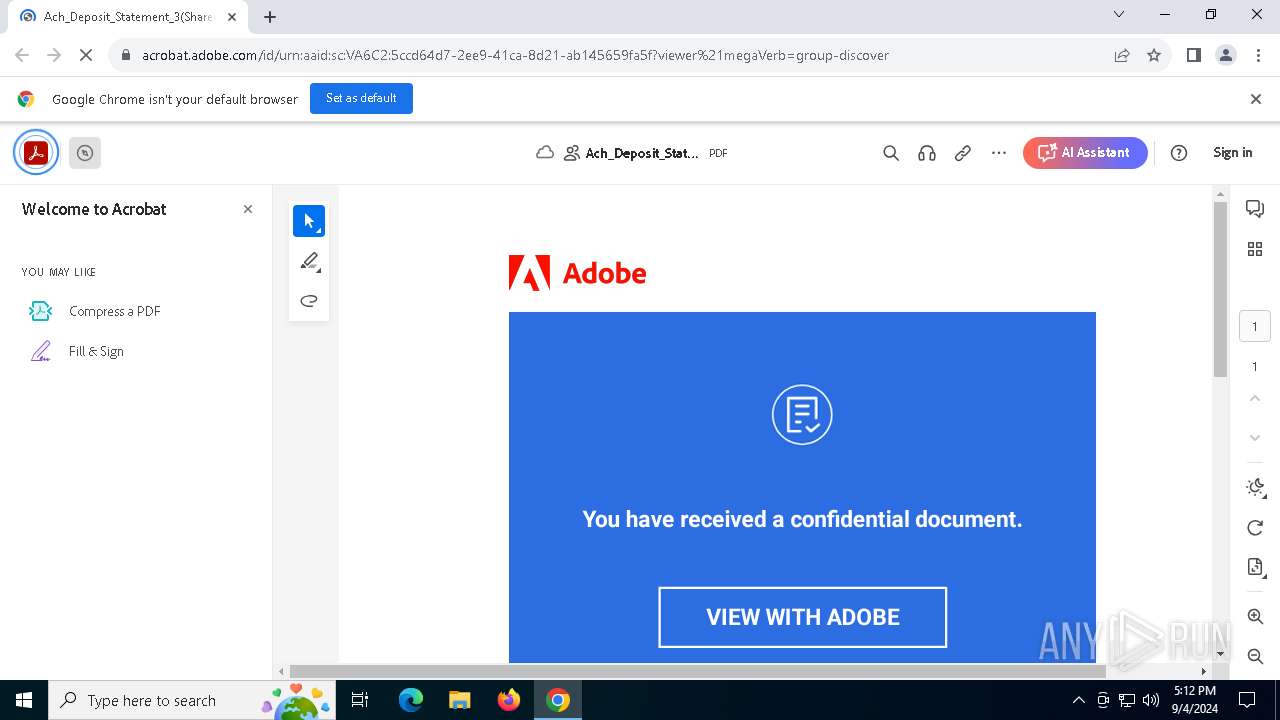Open the notification center icon
This screenshot has height=720, width=1280.
click(1247, 700)
